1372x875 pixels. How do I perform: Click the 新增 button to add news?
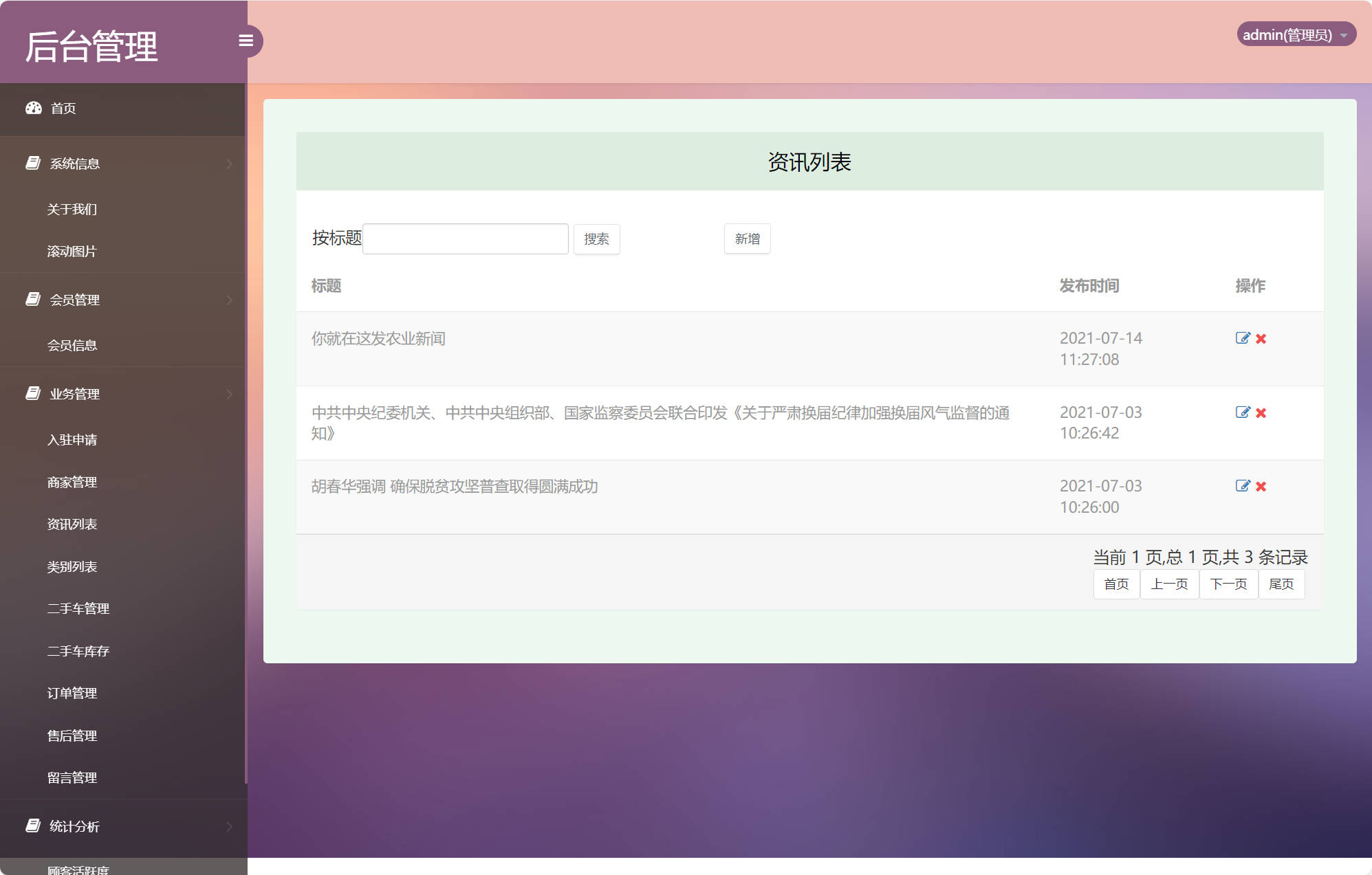pos(747,239)
